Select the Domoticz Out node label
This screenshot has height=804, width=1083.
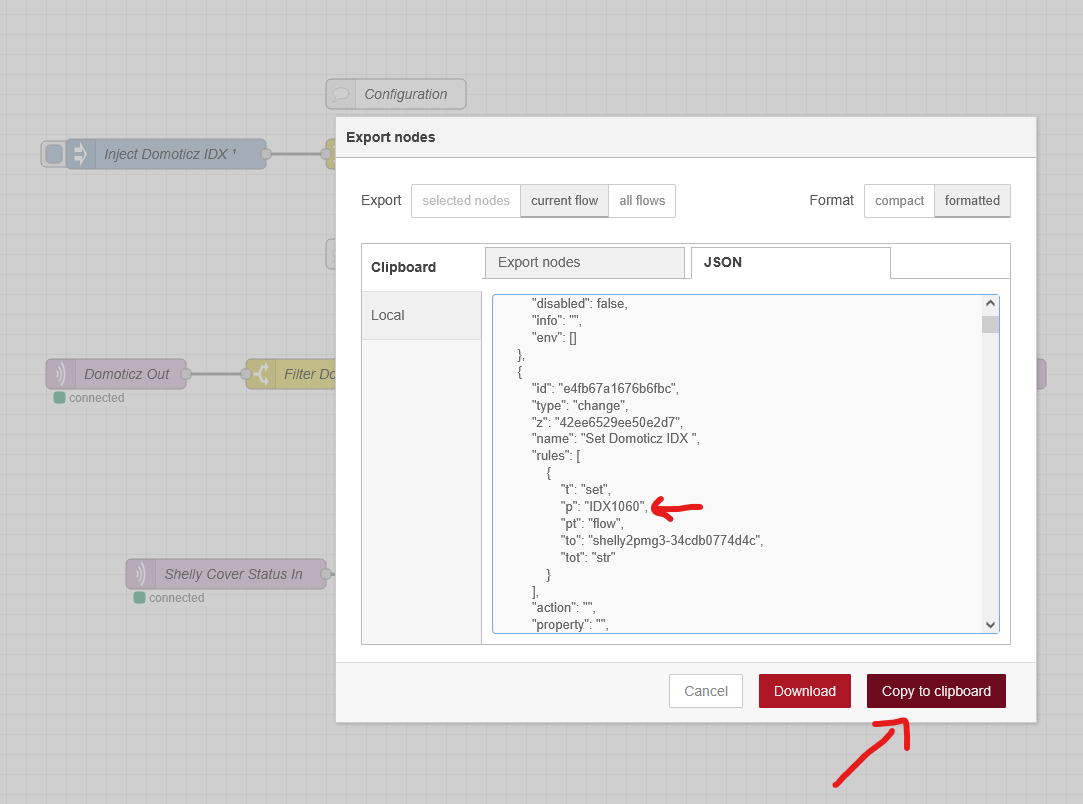coord(126,374)
